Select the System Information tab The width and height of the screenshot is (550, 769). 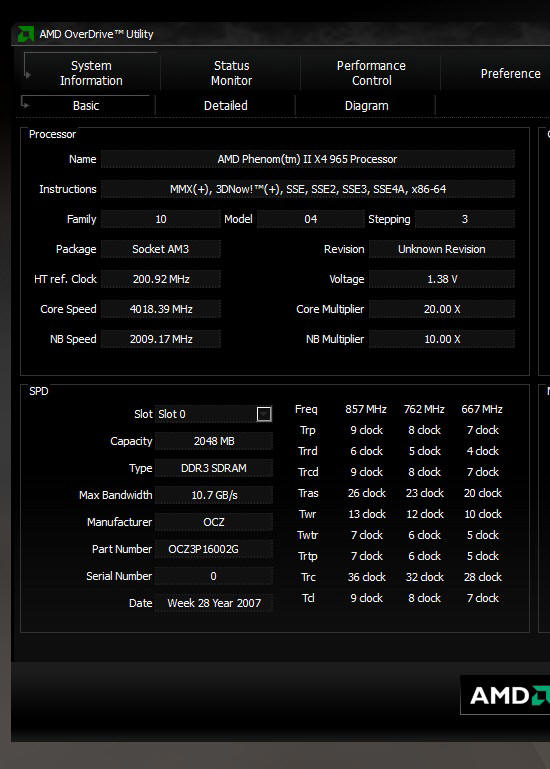point(91,73)
